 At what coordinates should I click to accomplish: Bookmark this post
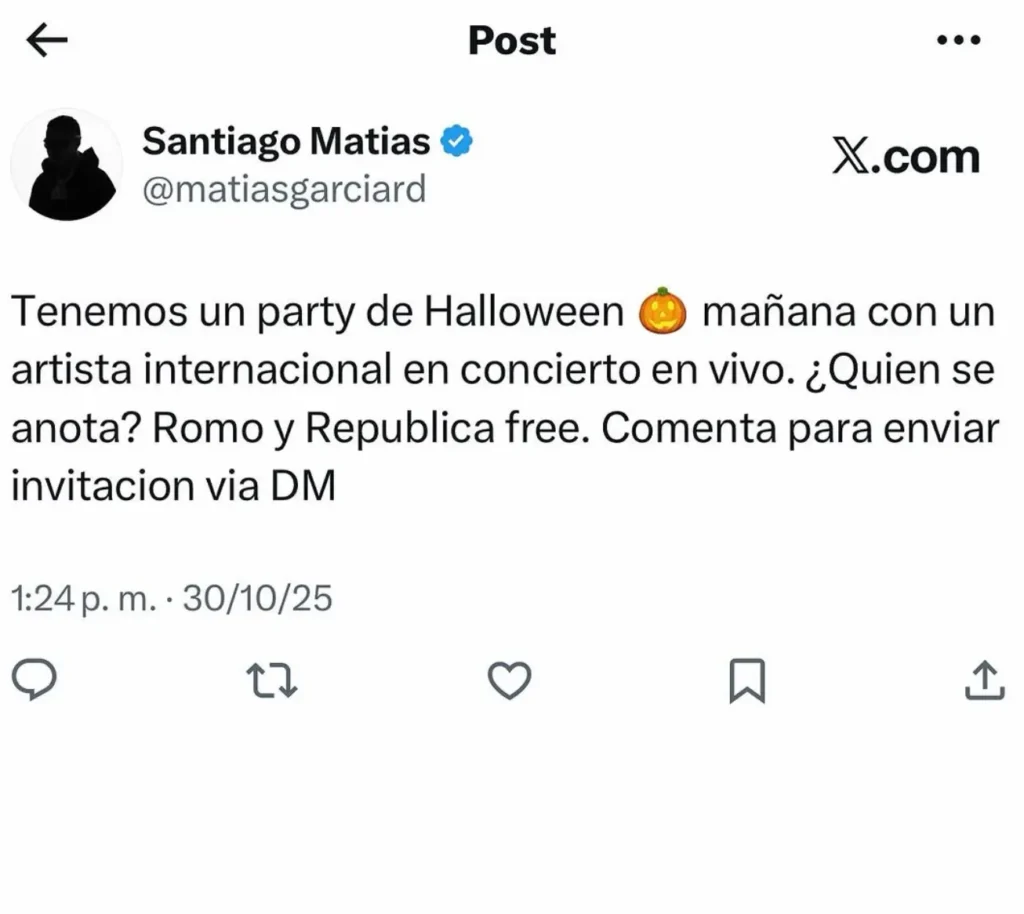click(746, 681)
